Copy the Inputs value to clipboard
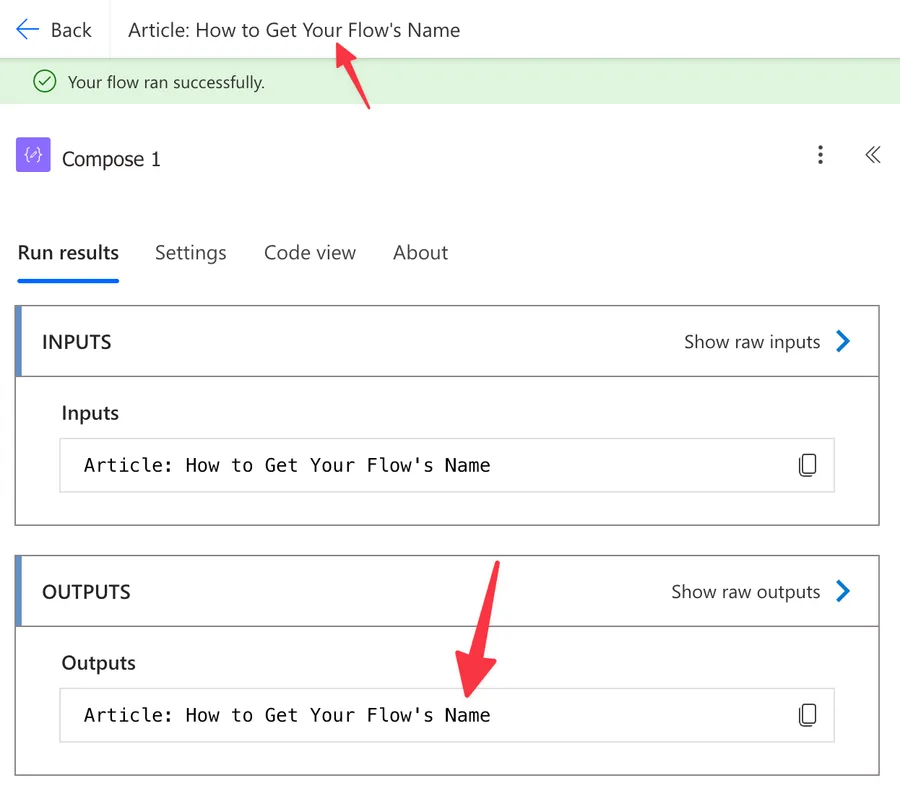Screen dimensions: 900x786 tap(807, 465)
